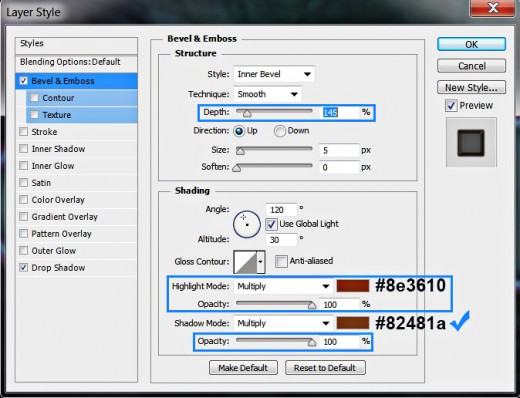Enable the Pattern Overlay checkbox

point(24,233)
